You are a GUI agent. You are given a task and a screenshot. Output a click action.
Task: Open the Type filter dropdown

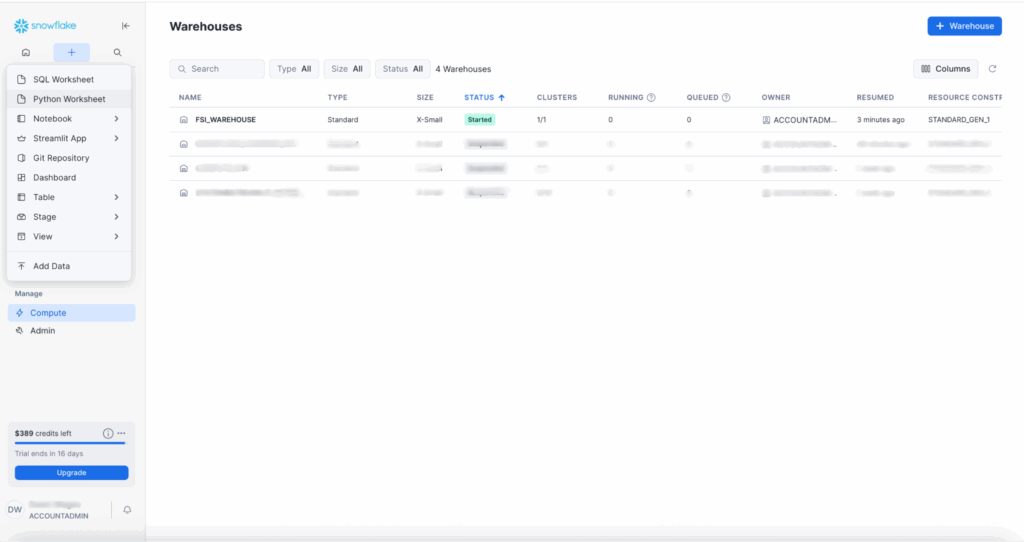click(x=294, y=69)
